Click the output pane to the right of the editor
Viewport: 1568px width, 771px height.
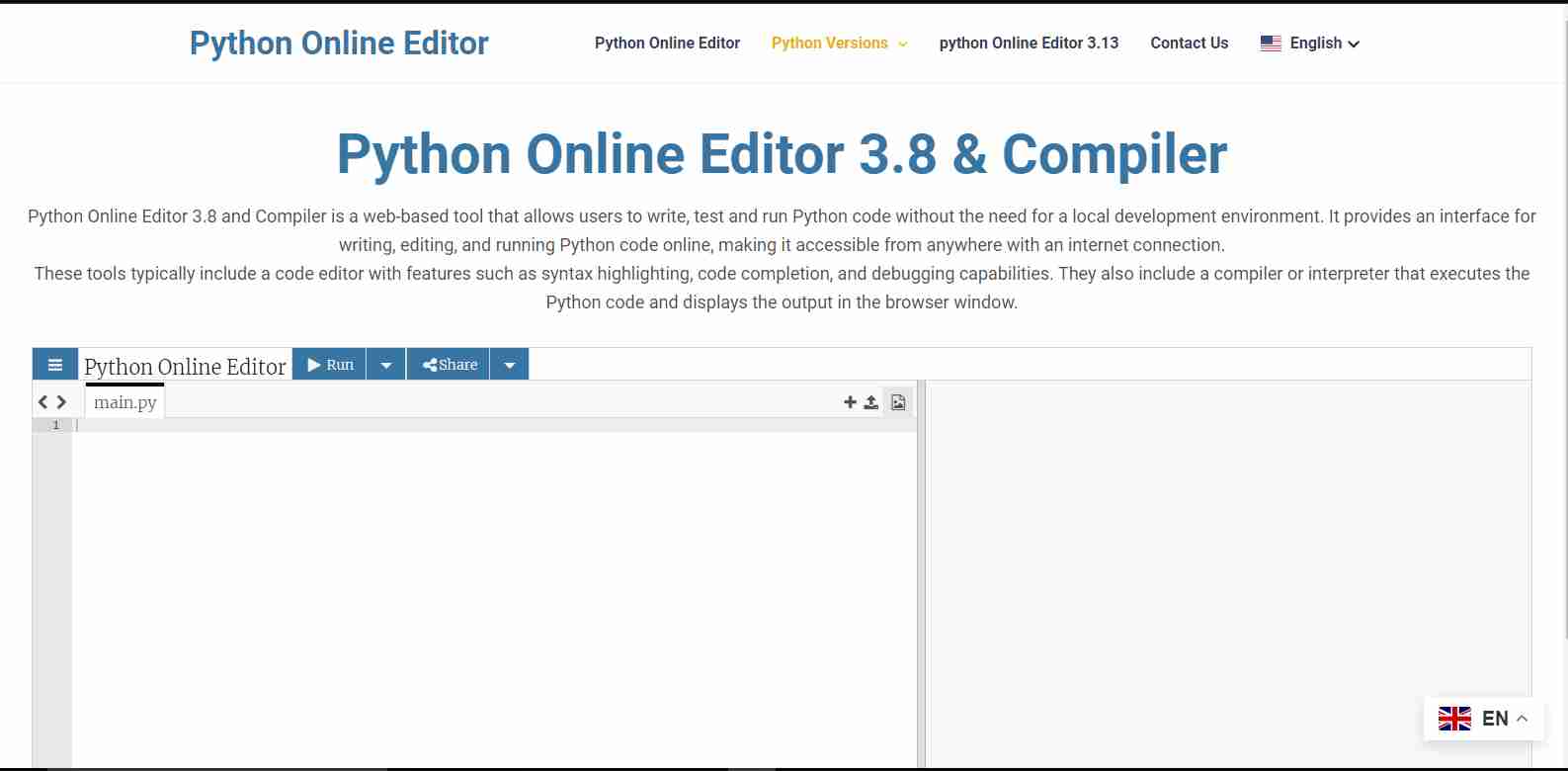pyautogui.click(x=1228, y=573)
